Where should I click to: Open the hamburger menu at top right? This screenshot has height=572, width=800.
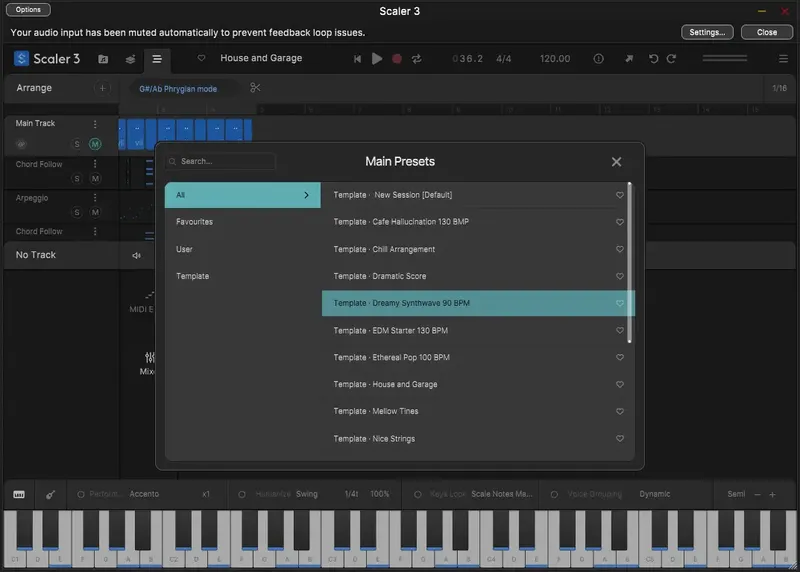point(783,59)
